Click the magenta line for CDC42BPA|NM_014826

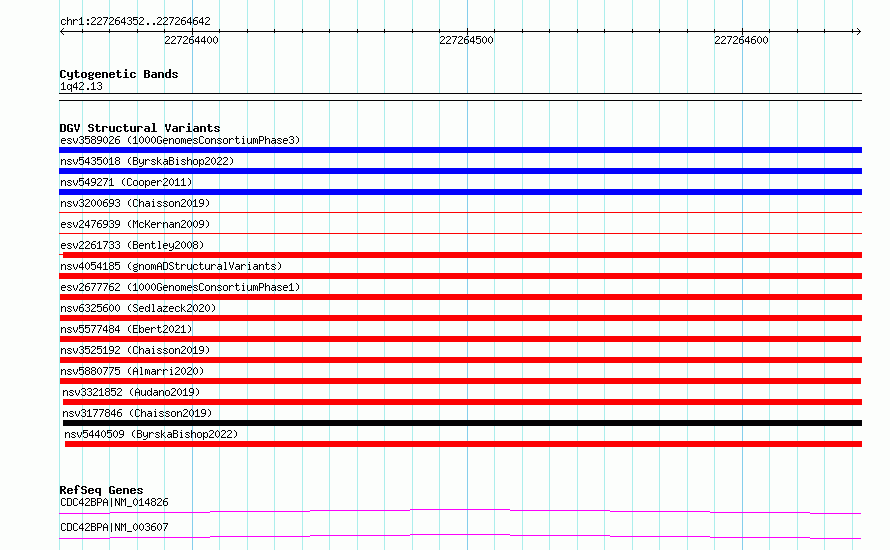pyautogui.click(x=460, y=511)
